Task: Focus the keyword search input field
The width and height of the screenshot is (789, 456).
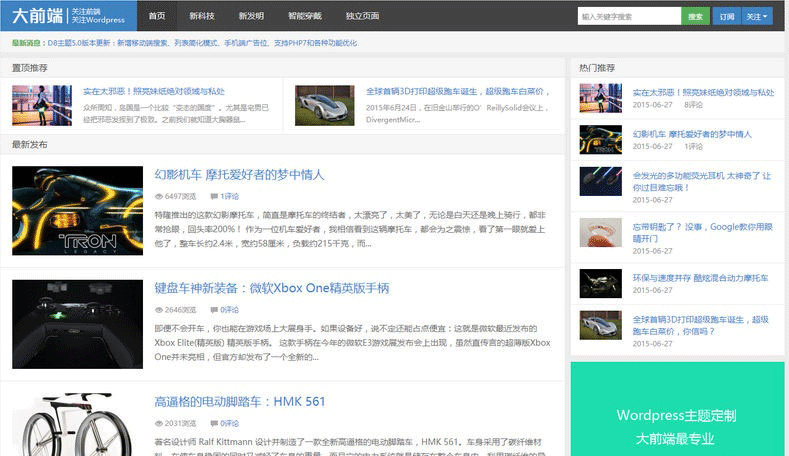Action: 629,16
